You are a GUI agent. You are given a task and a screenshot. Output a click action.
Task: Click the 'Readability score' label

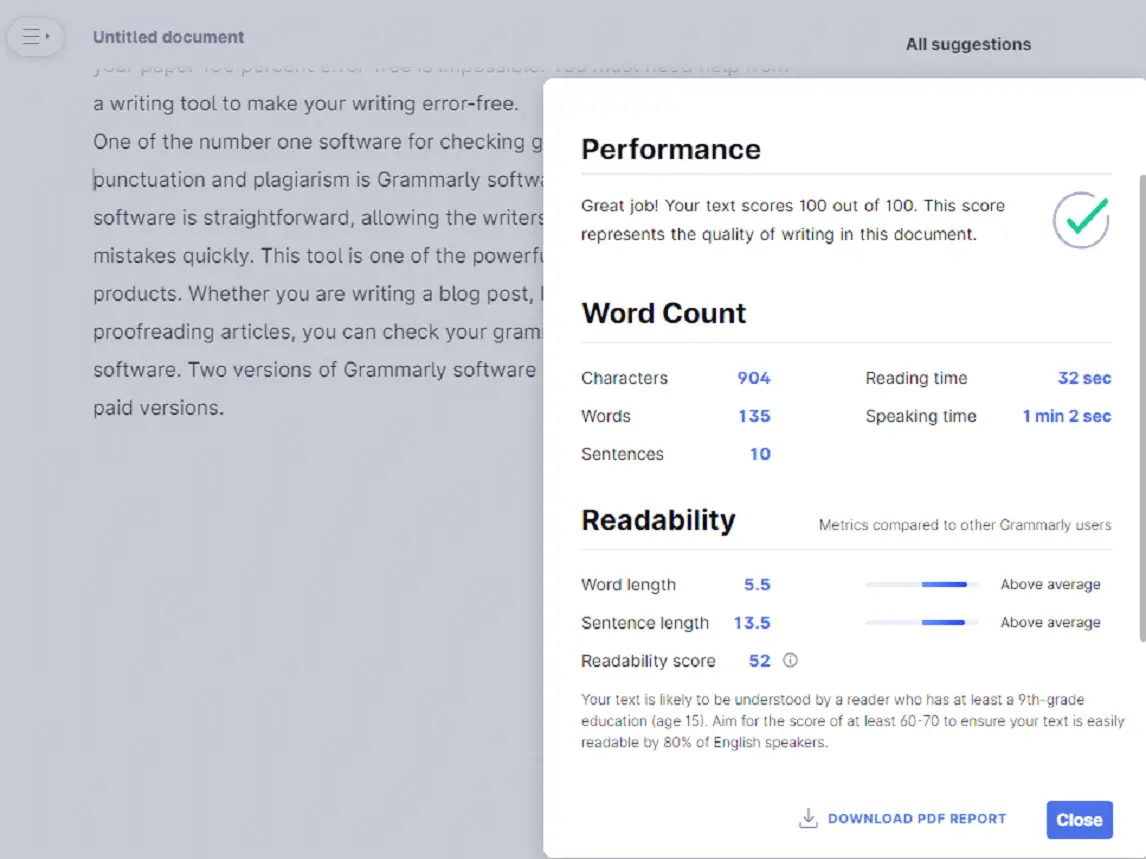pyautogui.click(x=648, y=661)
